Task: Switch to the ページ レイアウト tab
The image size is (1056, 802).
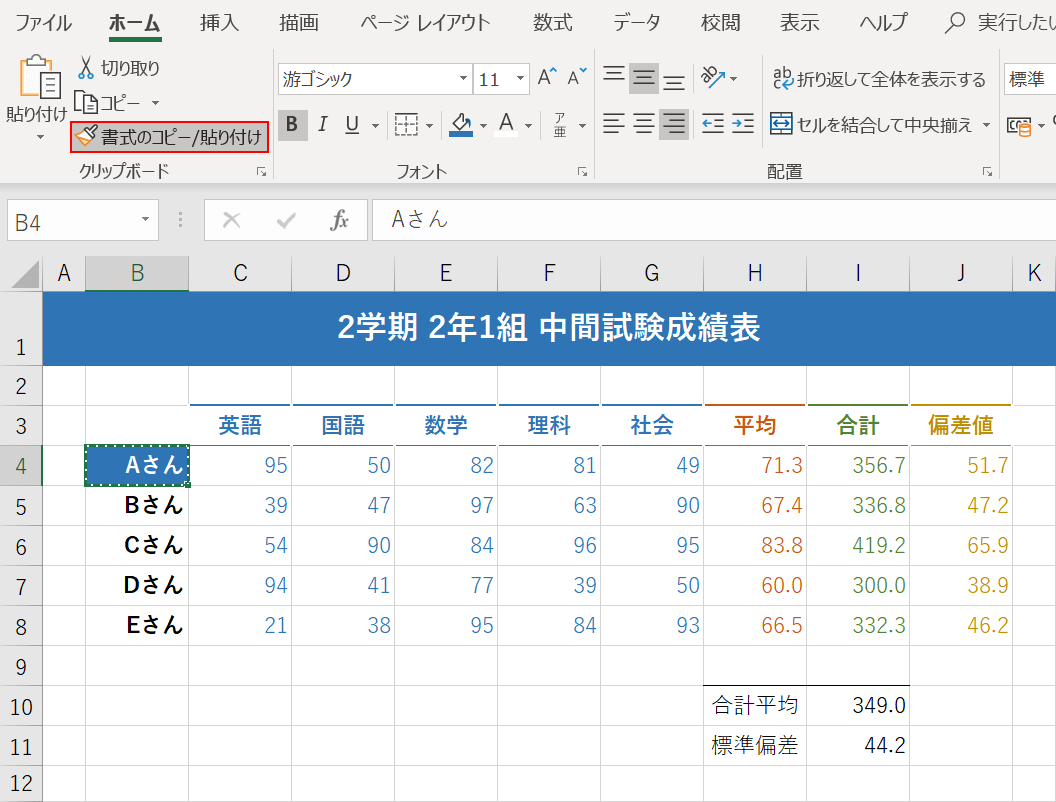Action: (425, 22)
